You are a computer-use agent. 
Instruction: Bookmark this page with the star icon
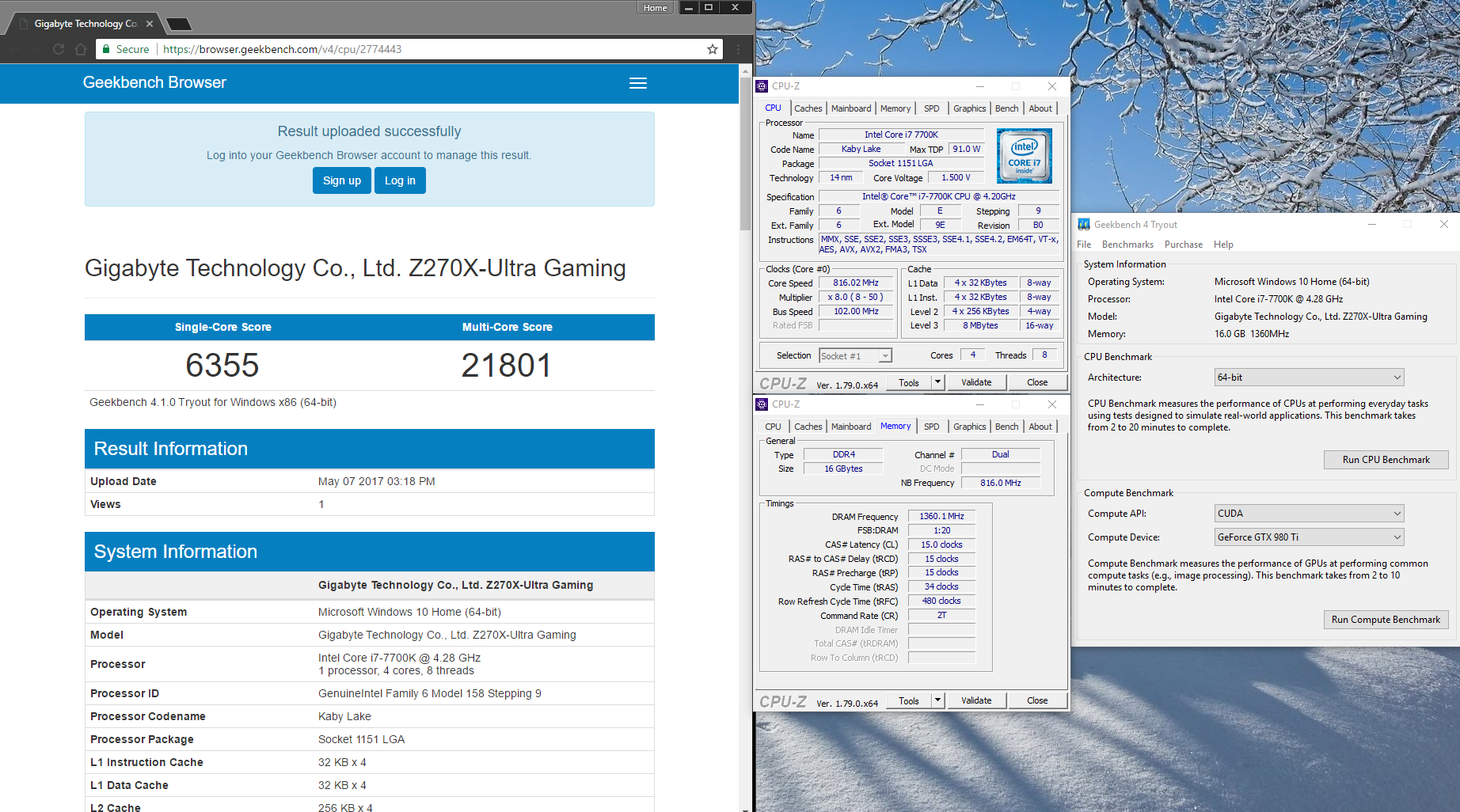tap(713, 49)
